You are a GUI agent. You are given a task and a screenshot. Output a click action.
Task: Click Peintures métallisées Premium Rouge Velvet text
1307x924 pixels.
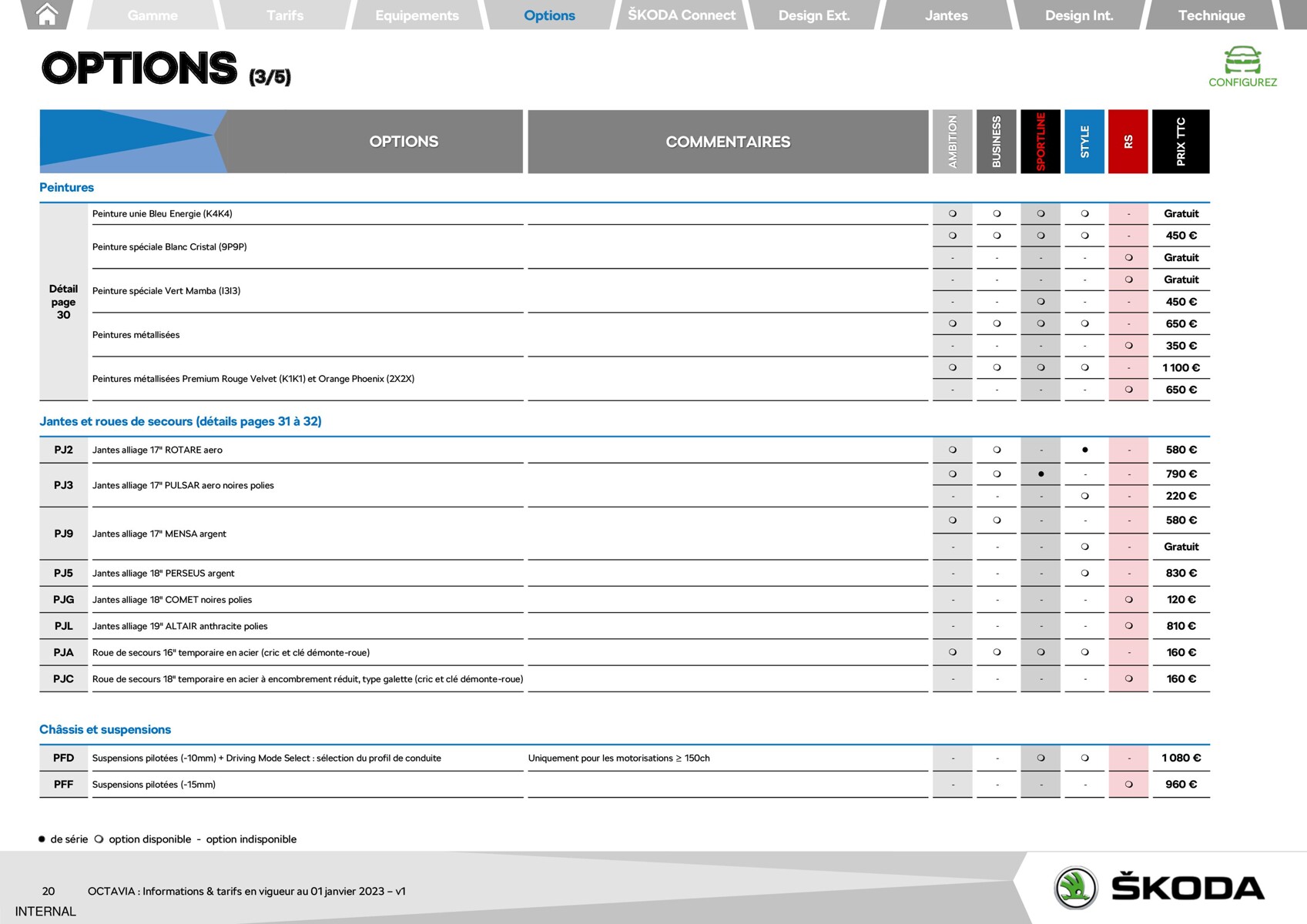click(253, 379)
